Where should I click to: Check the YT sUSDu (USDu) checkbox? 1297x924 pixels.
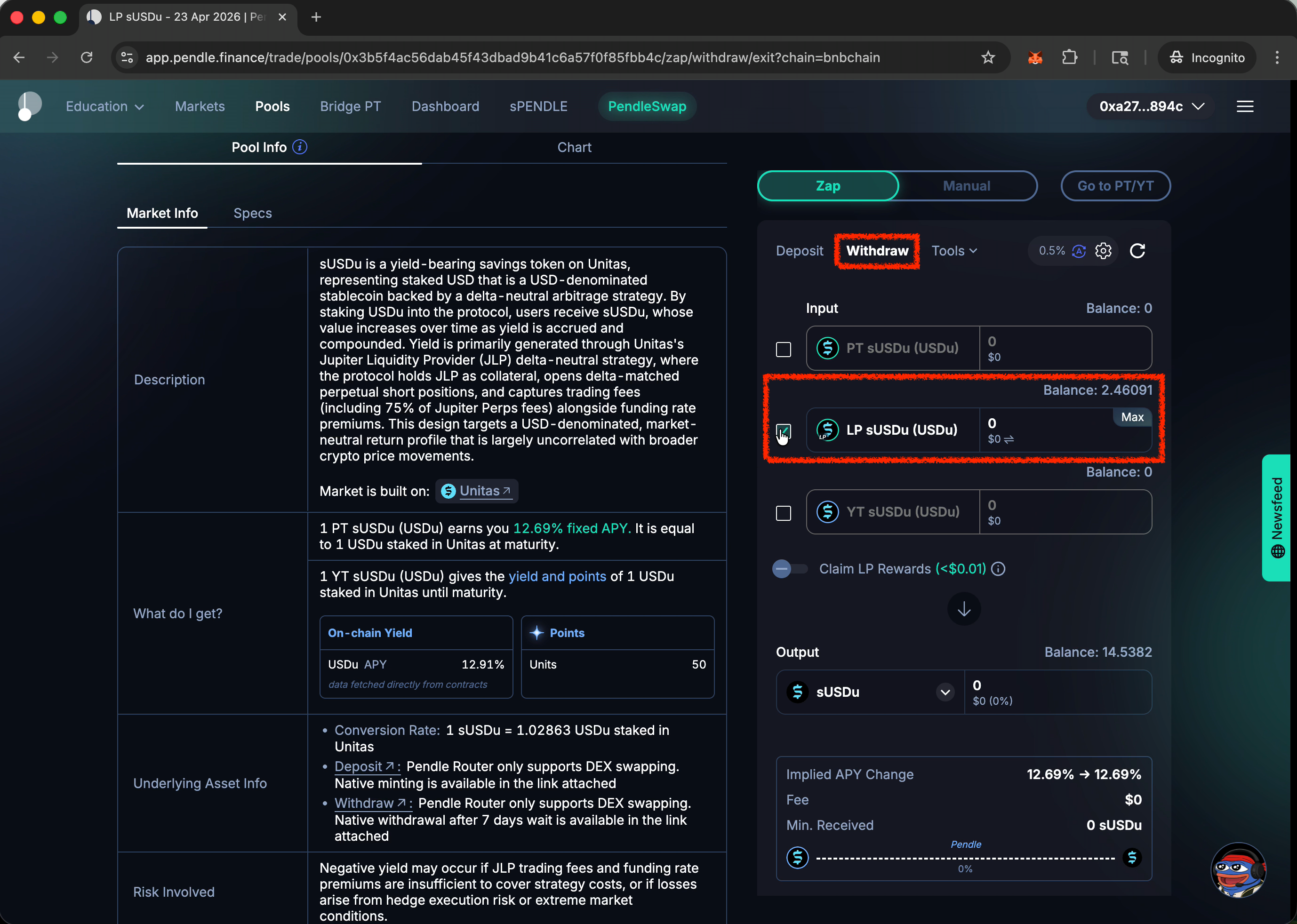point(783,513)
